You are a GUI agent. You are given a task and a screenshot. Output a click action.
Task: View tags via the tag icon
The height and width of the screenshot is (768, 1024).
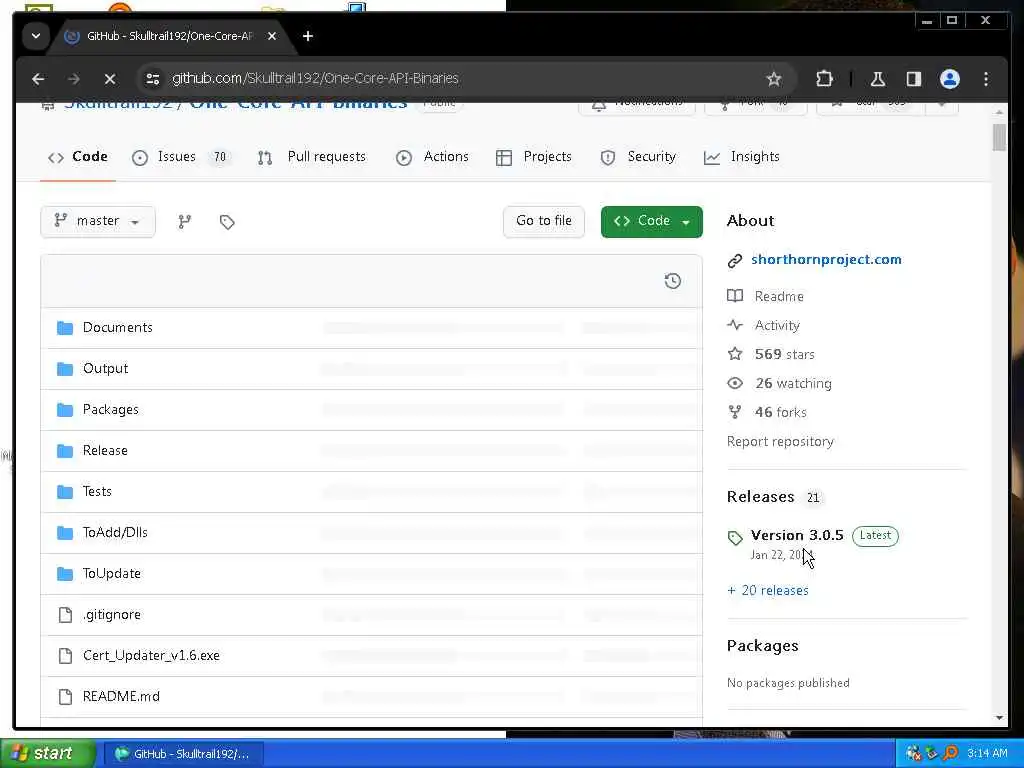[x=227, y=222]
